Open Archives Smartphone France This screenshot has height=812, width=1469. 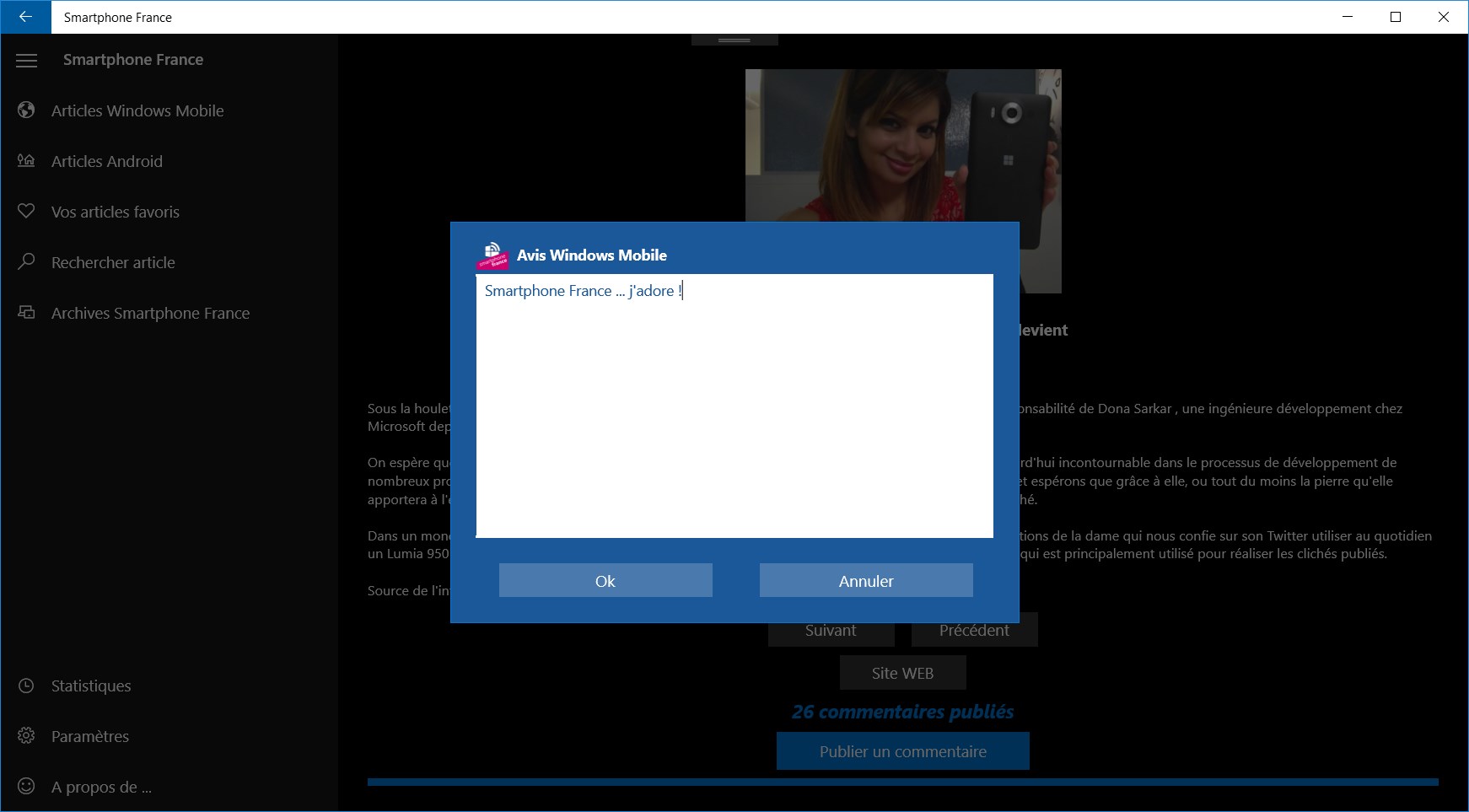(150, 313)
